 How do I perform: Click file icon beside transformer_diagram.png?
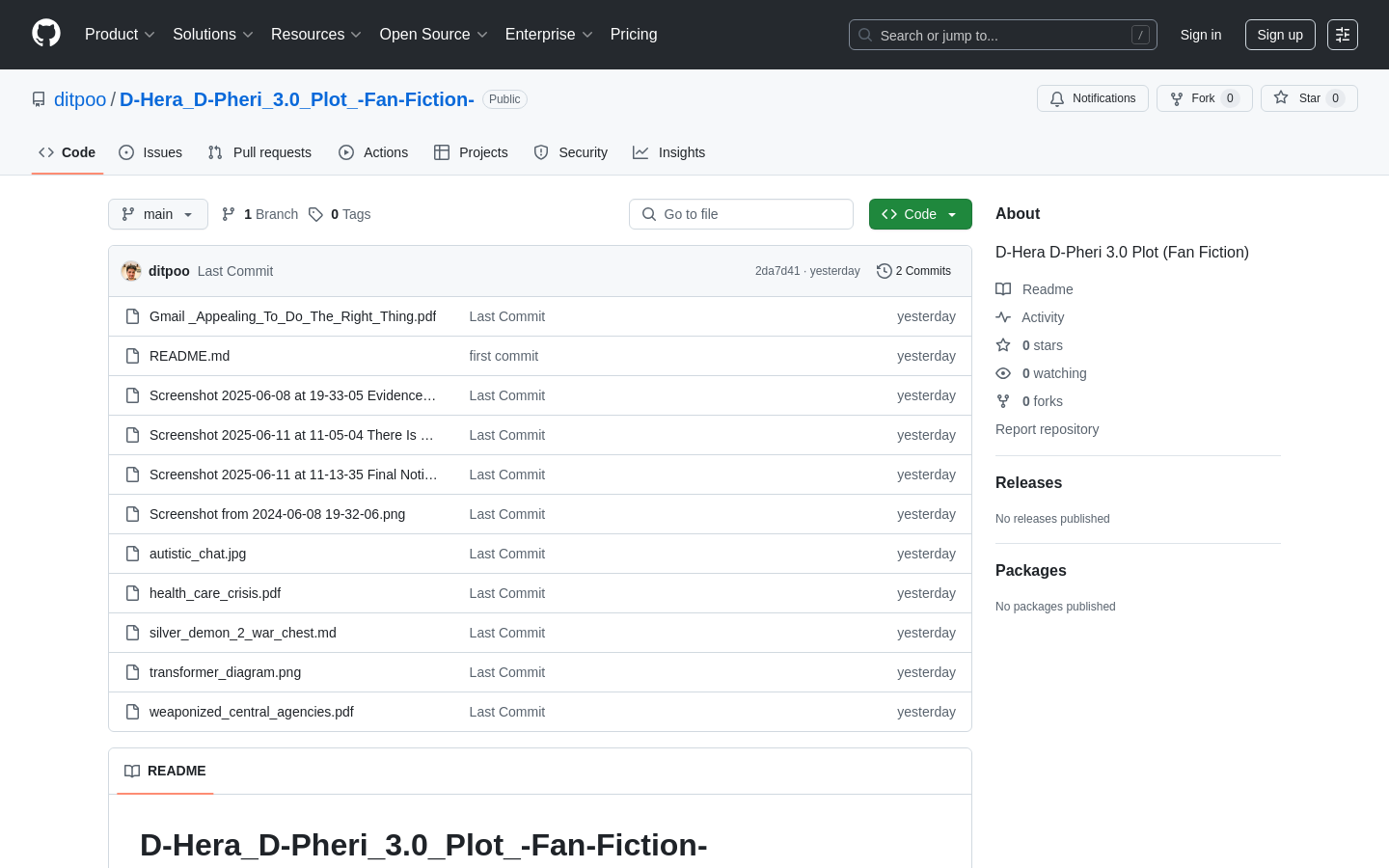pos(133,672)
